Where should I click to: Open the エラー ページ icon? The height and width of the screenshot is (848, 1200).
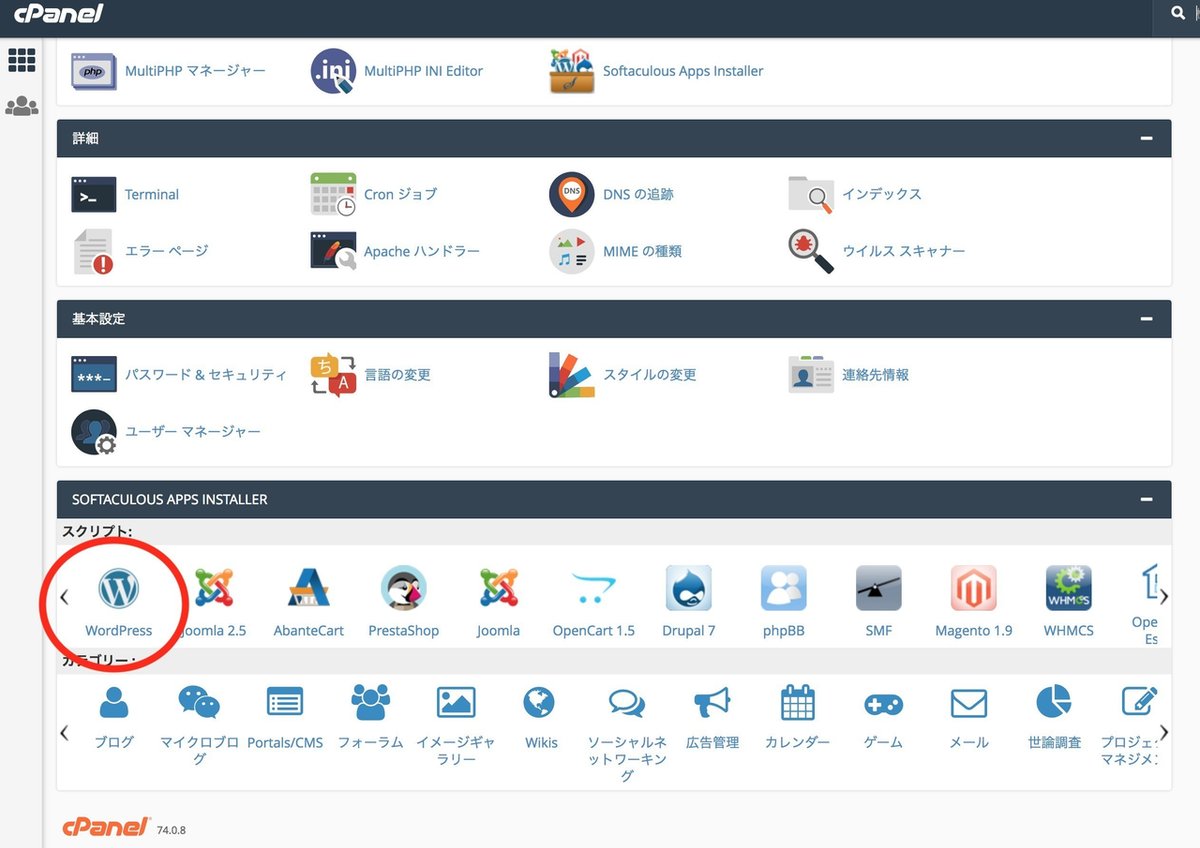[x=94, y=251]
